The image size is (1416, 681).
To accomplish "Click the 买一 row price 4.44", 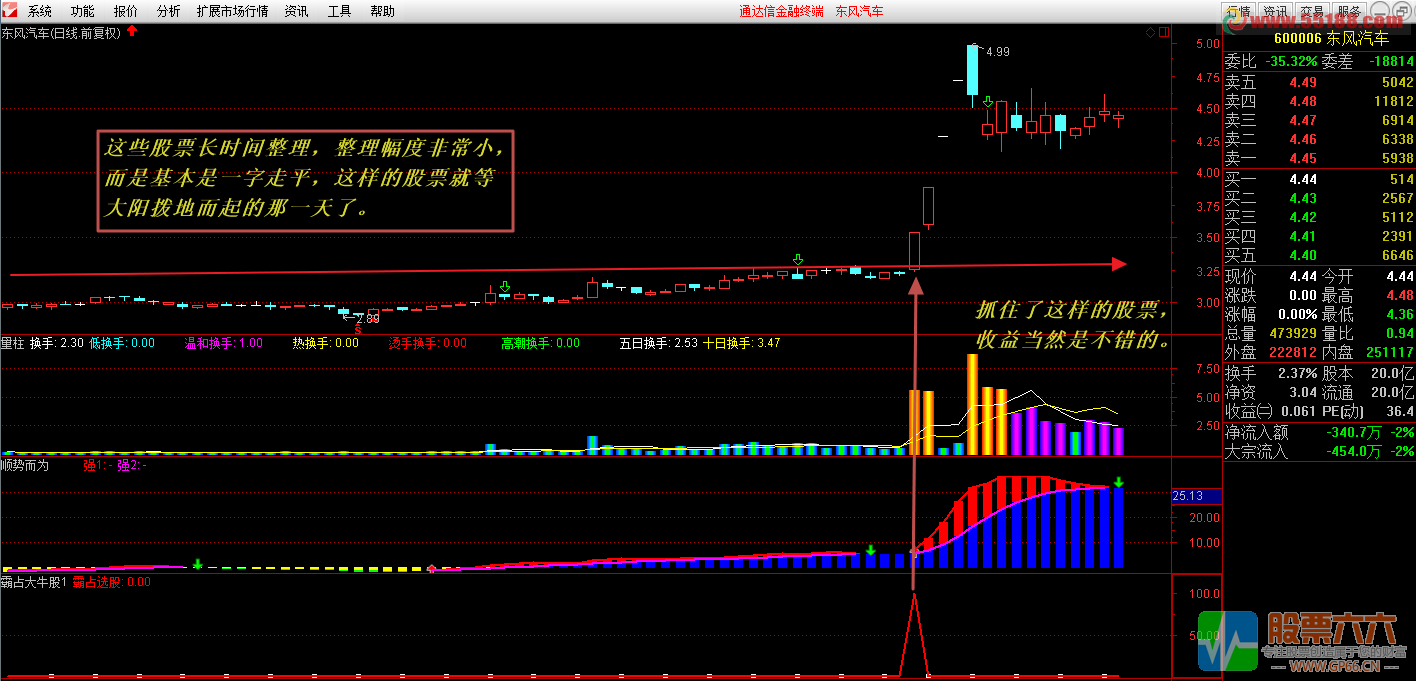I will point(1303,179).
